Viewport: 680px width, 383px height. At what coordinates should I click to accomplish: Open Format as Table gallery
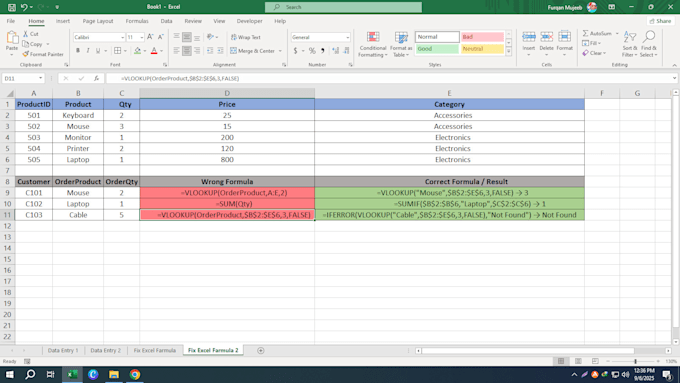[x=401, y=44]
